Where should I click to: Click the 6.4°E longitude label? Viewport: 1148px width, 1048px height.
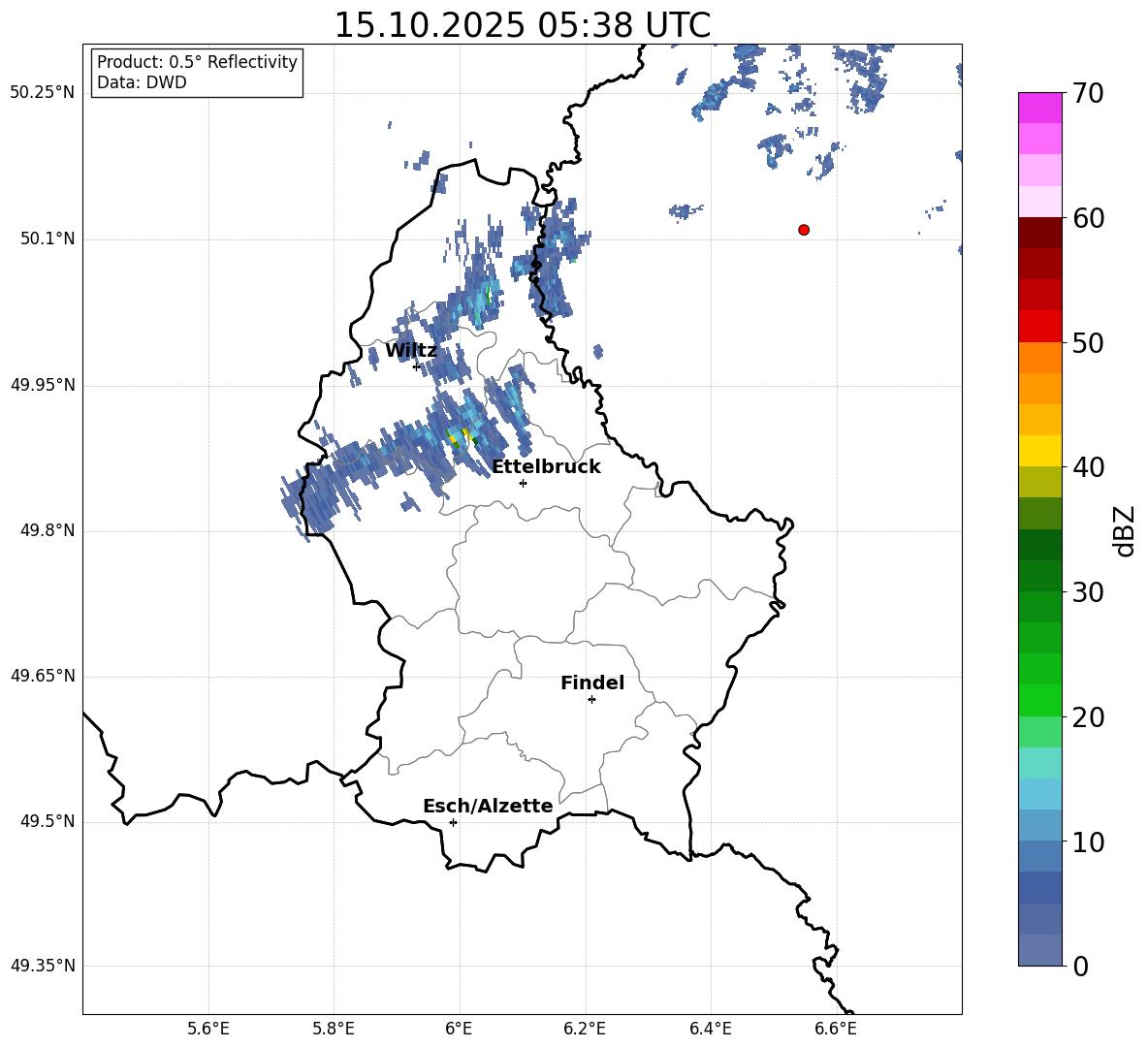pos(710,1029)
